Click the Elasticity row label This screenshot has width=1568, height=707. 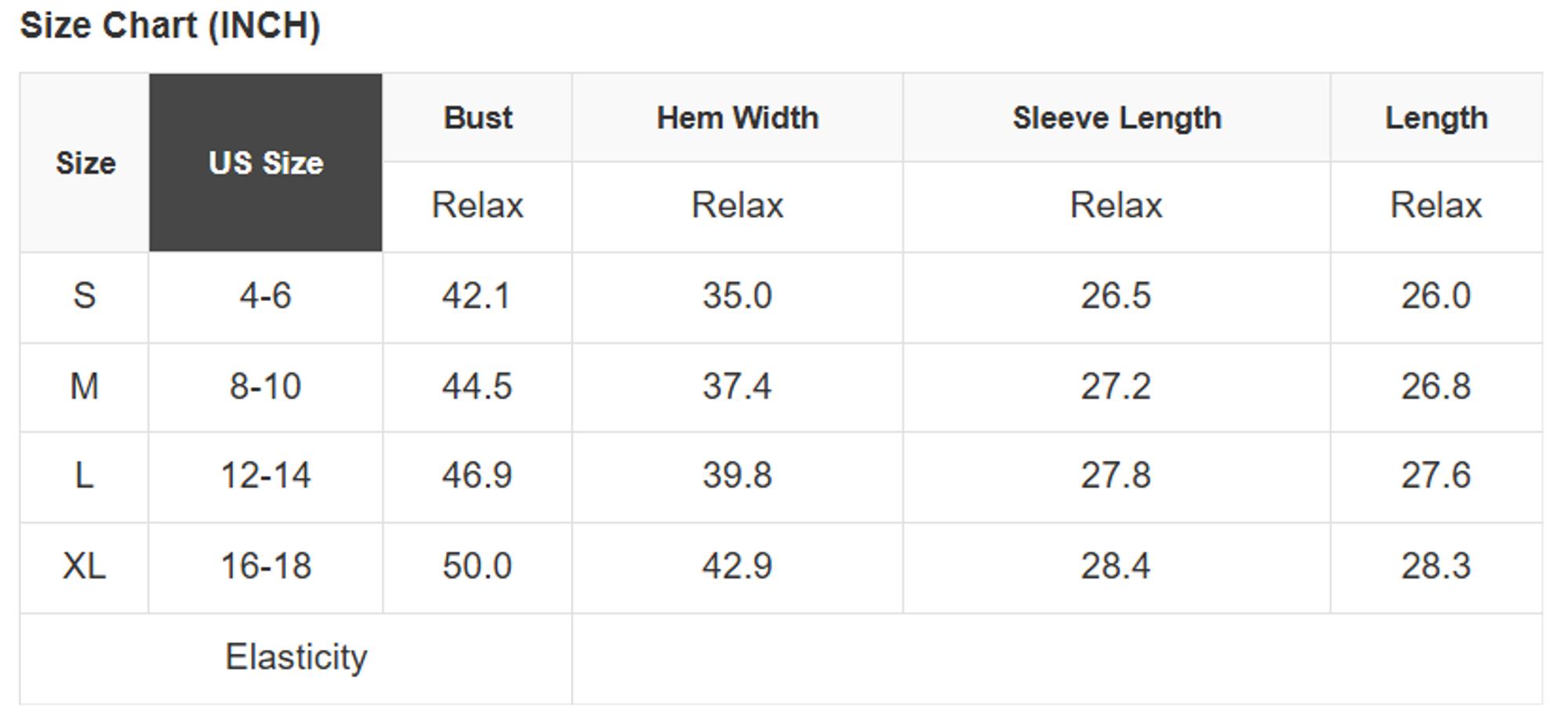296,657
